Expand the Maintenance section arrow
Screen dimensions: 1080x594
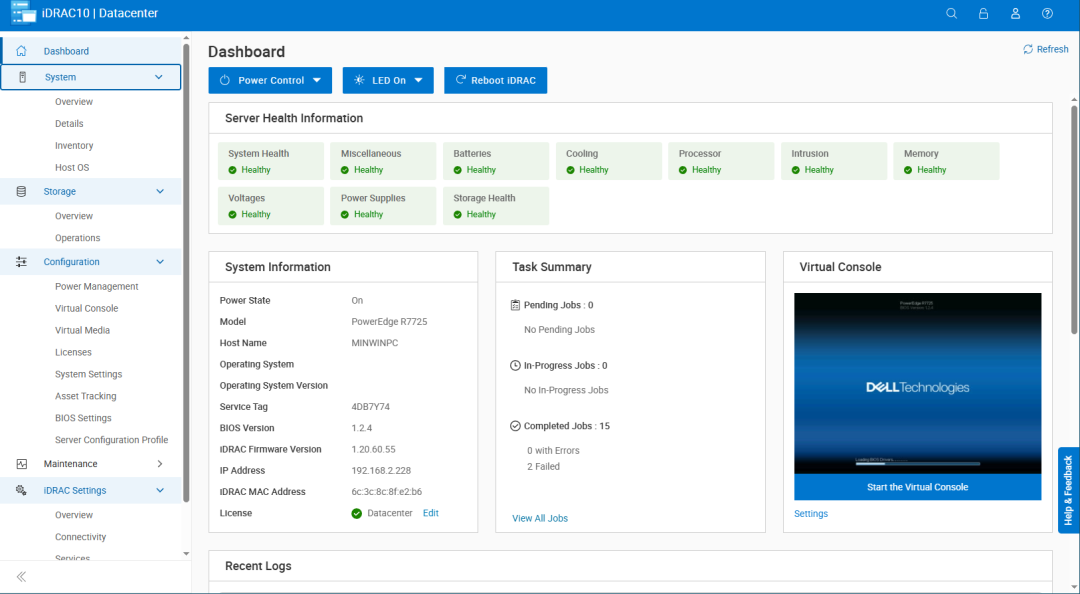pos(159,464)
